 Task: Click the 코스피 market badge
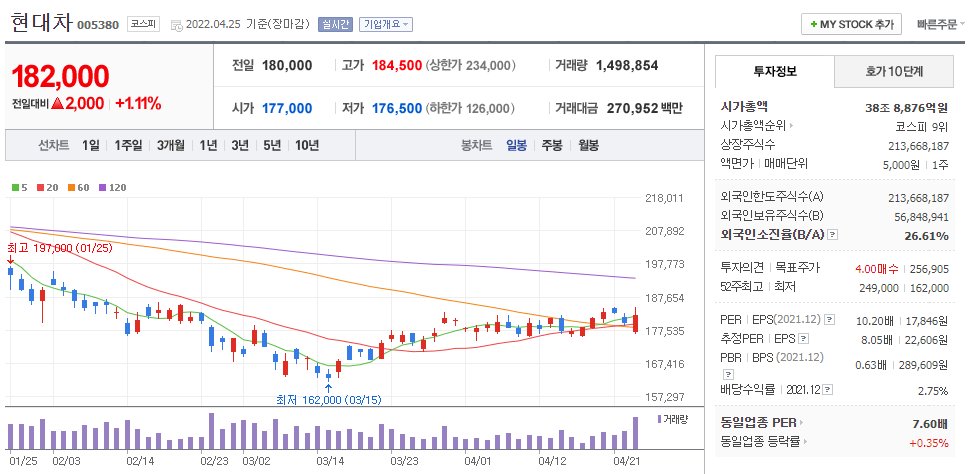[144, 24]
